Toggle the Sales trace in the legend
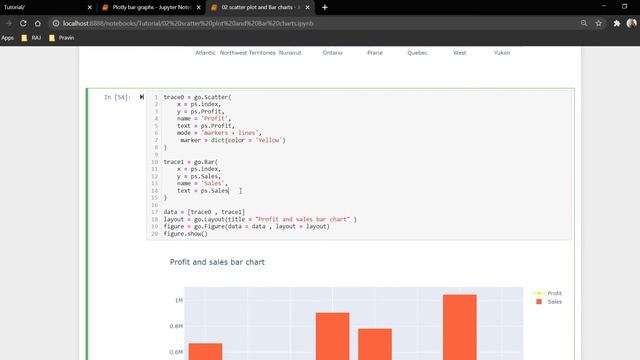The height and width of the screenshot is (360, 640). [x=549, y=302]
